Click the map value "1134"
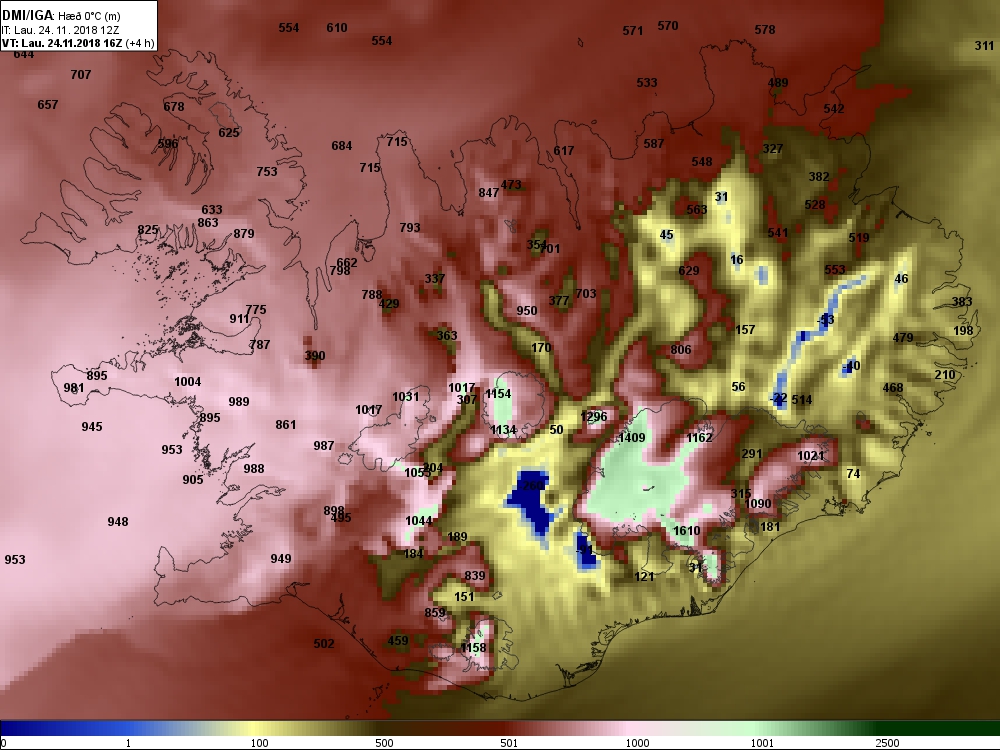This screenshot has width=1000, height=750. point(503,430)
